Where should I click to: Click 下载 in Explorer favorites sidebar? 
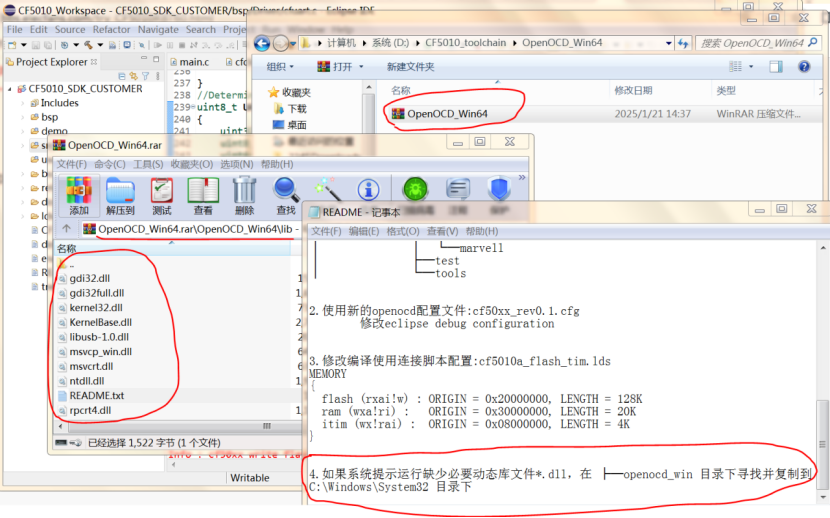(291, 108)
